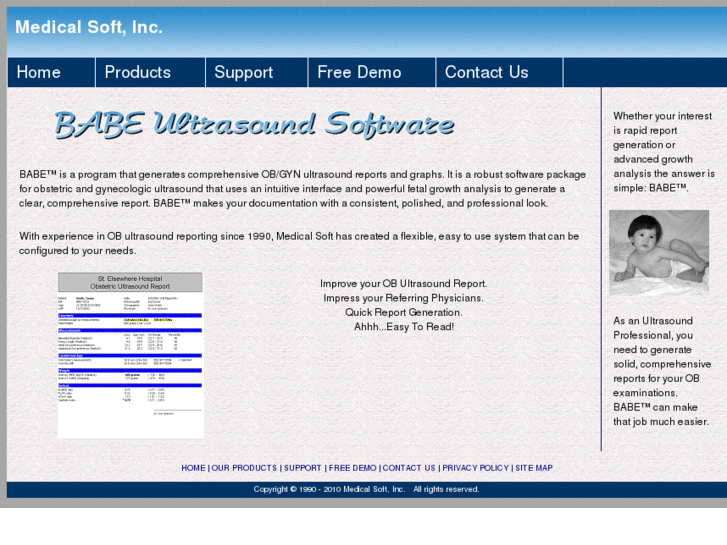Open the PRIVACY POLICY footer link
The height and width of the screenshot is (545, 727).
point(475,468)
